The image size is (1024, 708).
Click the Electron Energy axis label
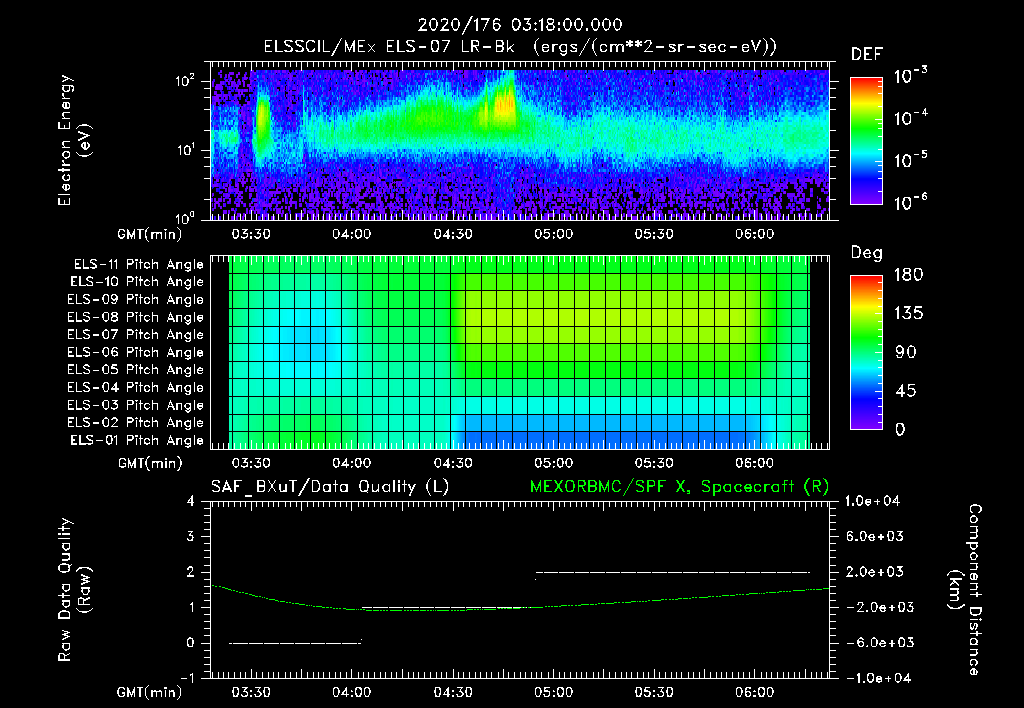(74, 140)
